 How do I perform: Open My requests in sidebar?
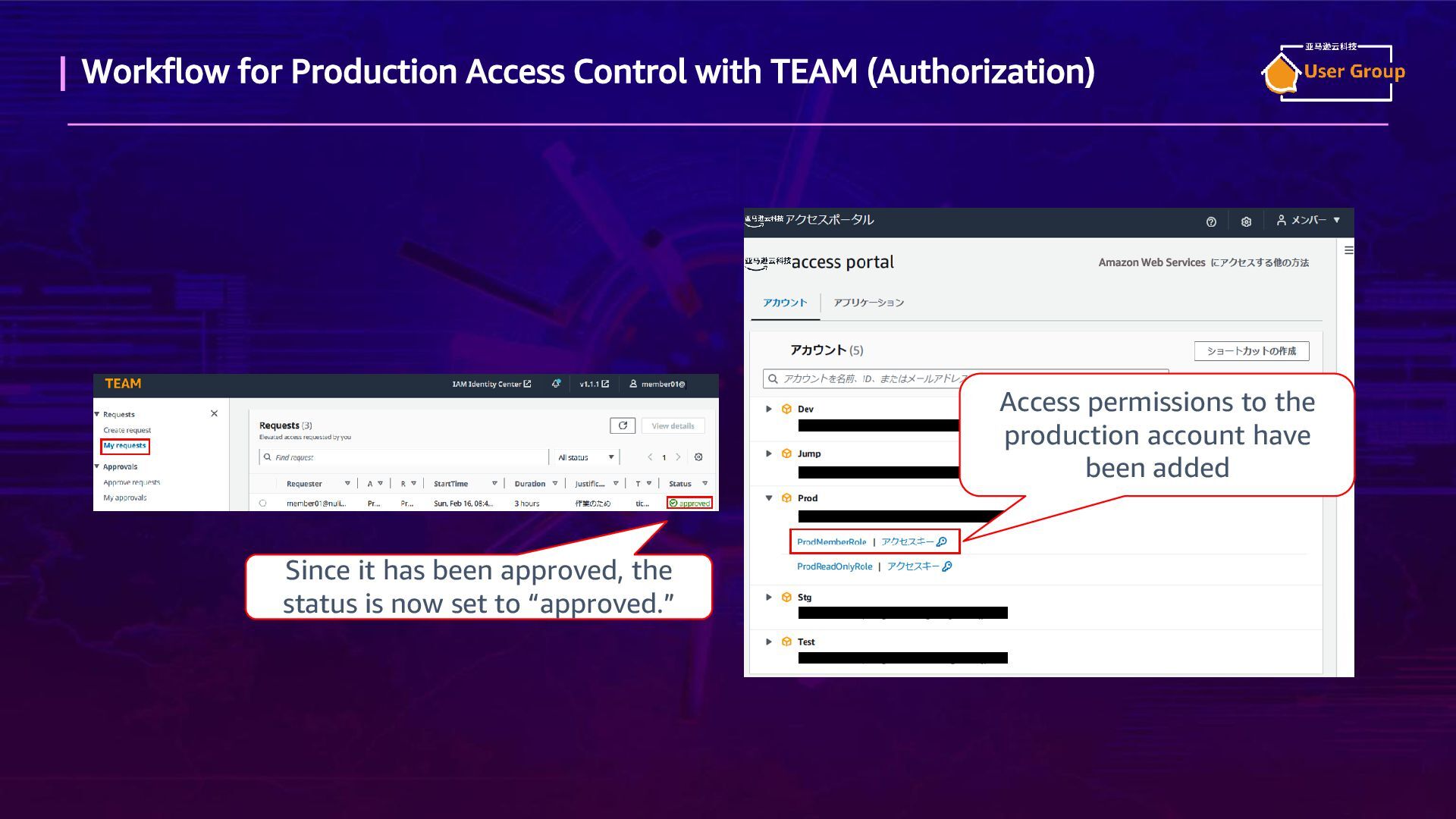[124, 446]
